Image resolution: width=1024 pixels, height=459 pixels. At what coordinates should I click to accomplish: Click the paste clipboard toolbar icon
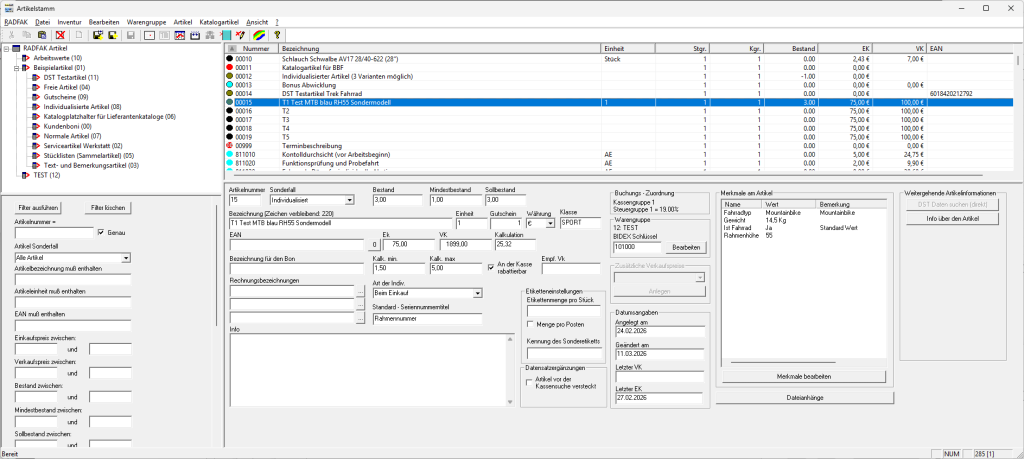(x=43, y=35)
